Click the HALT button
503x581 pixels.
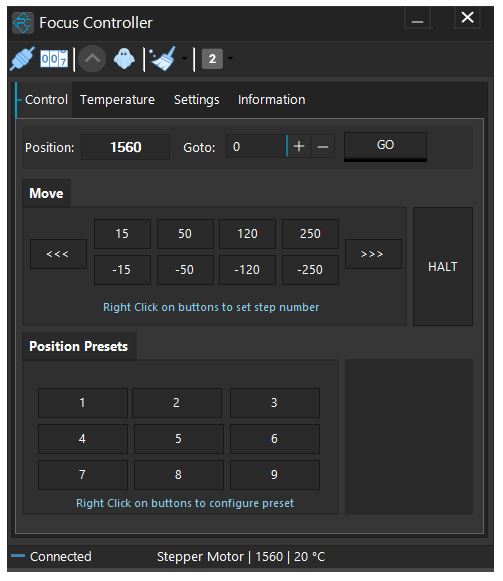443,266
